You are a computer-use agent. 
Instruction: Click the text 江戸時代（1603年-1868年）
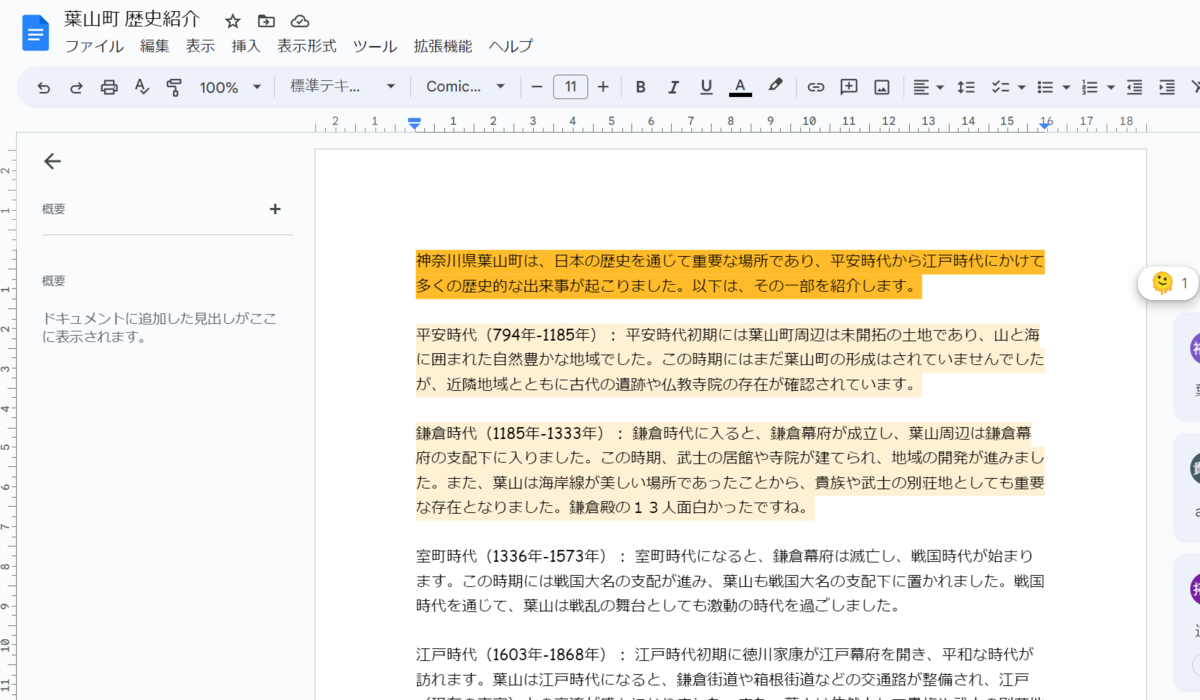click(x=513, y=655)
